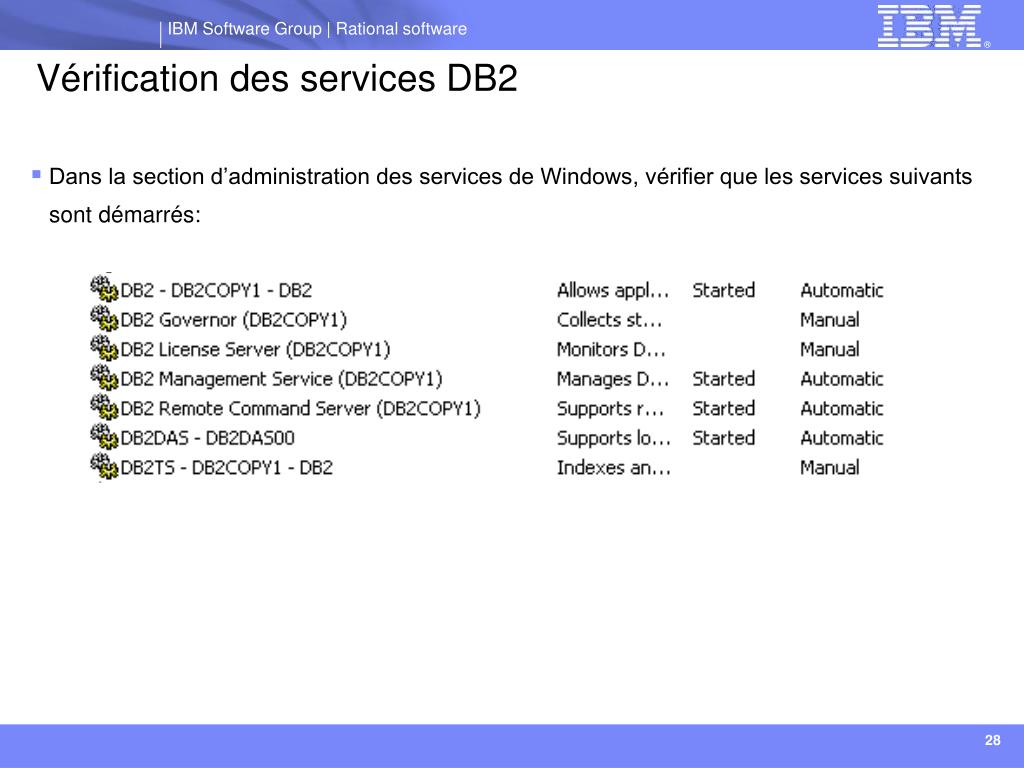Screen dimensions: 1024x768
Task: Click the description 'Allows appl...'
Action: (x=613, y=291)
